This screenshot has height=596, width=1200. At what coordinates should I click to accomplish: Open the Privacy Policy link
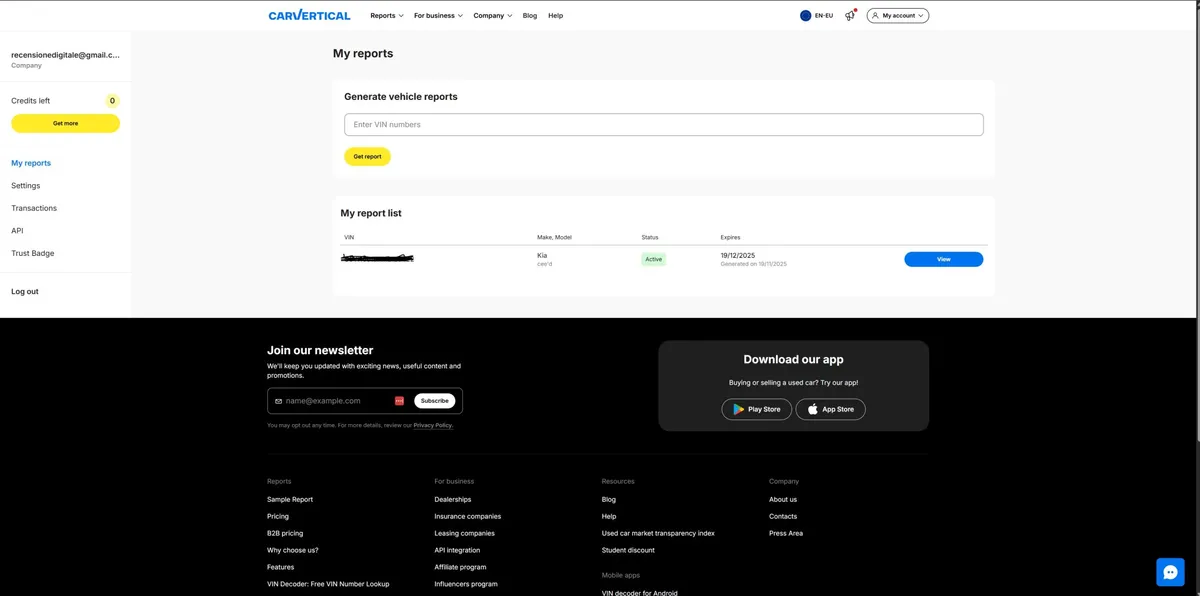(433, 426)
